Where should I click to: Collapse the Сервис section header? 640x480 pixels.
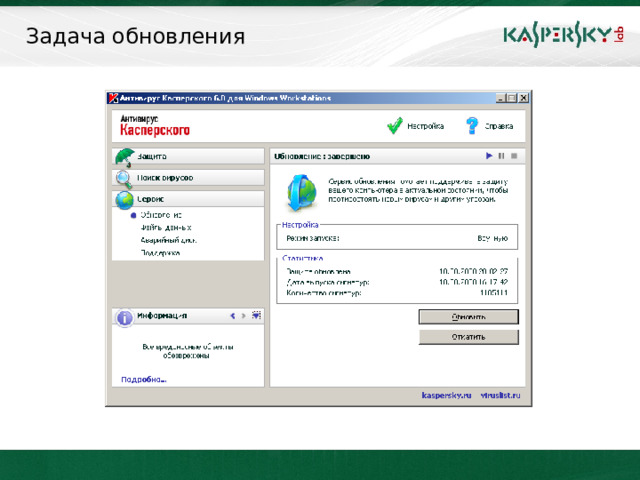click(x=188, y=199)
